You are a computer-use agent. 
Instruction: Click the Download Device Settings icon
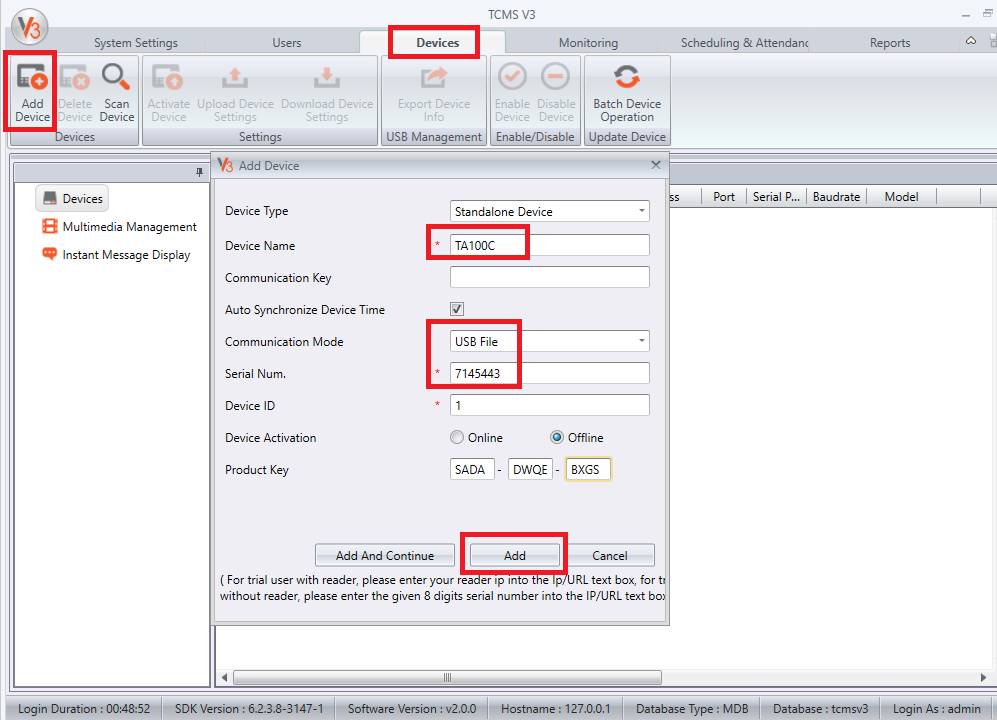[327, 78]
